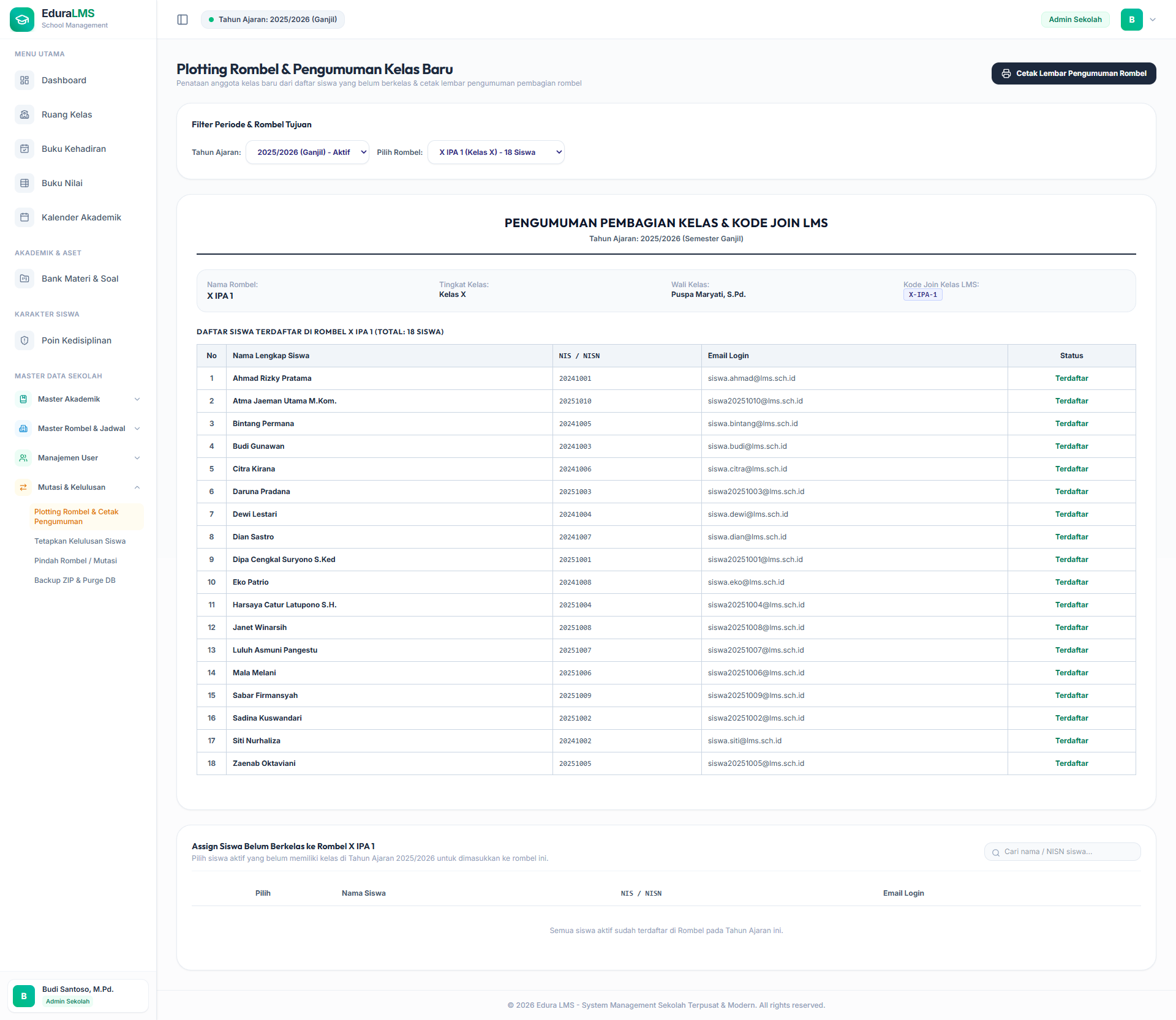
Task: Click the Master Rombel & Jadwal building icon
Action: click(23, 429)
